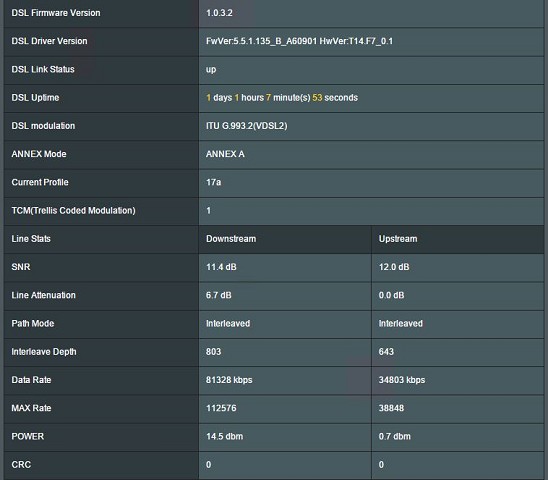Click the CRC row label
This screenshot has height=480, width=548.
[x=21, y=465]
